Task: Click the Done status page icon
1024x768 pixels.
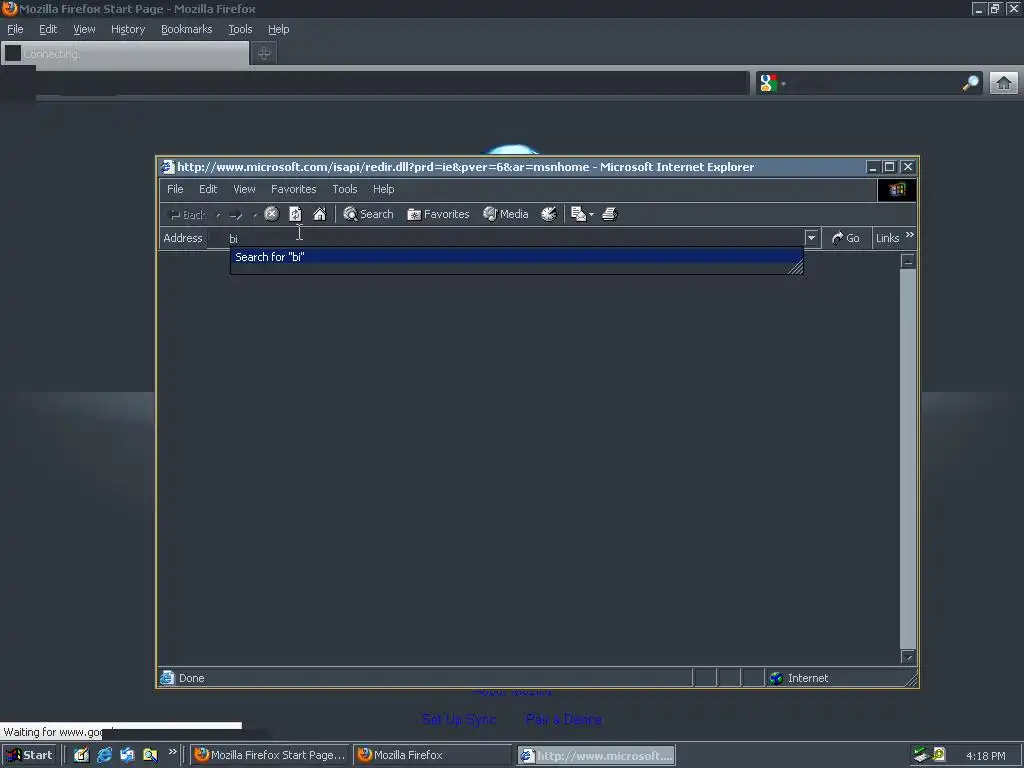Action: [x=168, y=677]
